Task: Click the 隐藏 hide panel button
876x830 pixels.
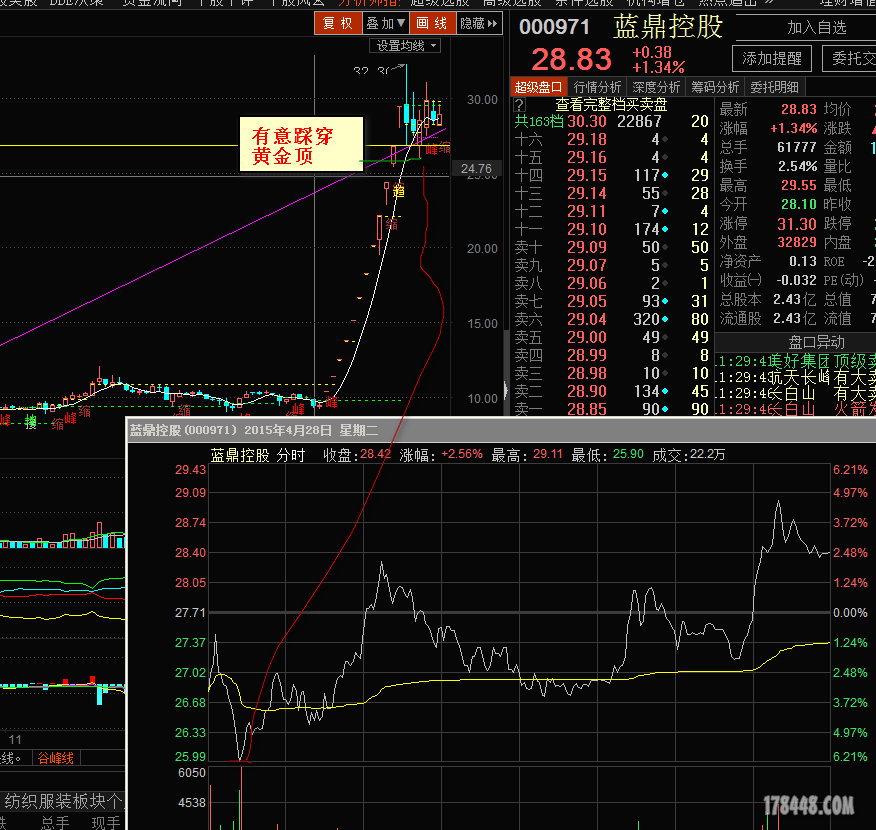Action: coord(479,23)
